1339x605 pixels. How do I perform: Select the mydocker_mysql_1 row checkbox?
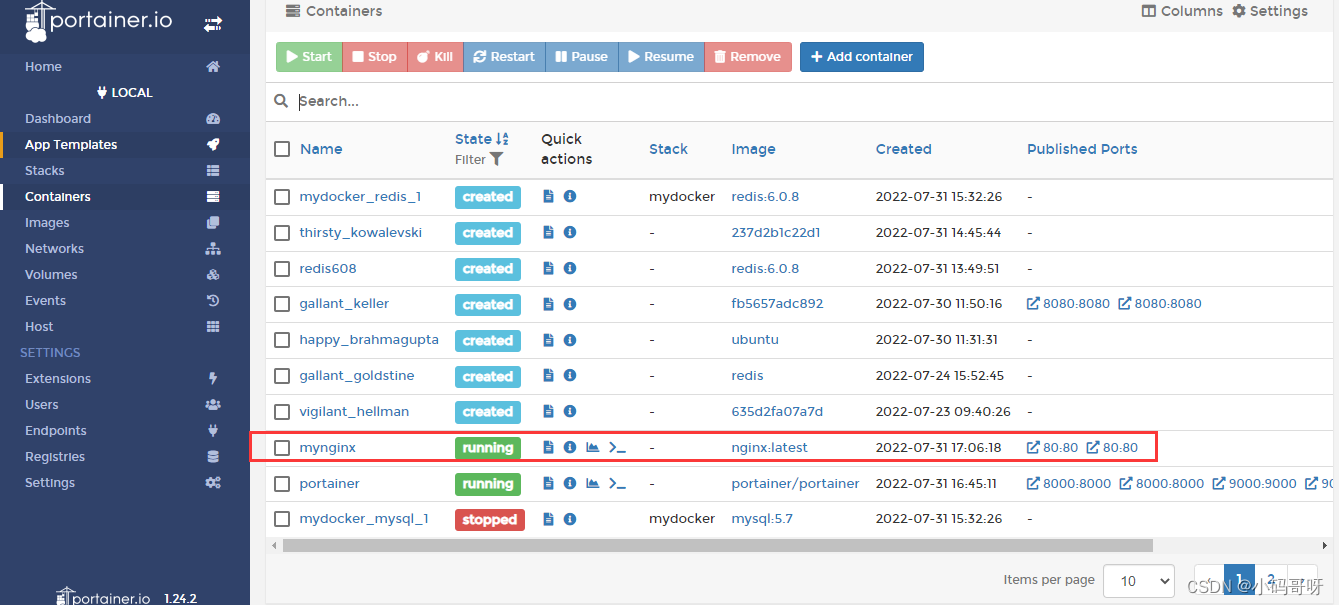point(282,519)
